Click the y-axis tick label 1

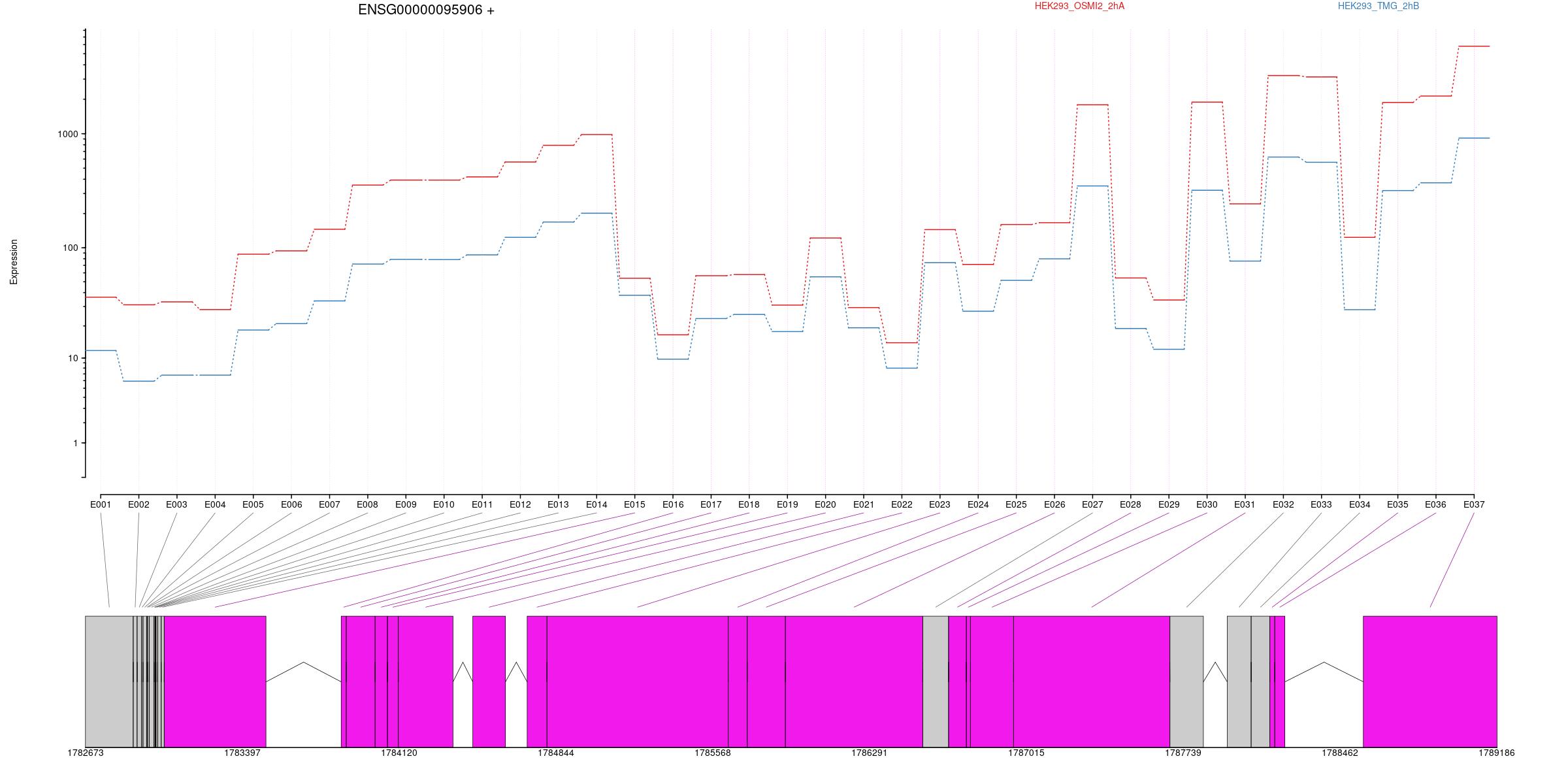[x=75, y=443]
